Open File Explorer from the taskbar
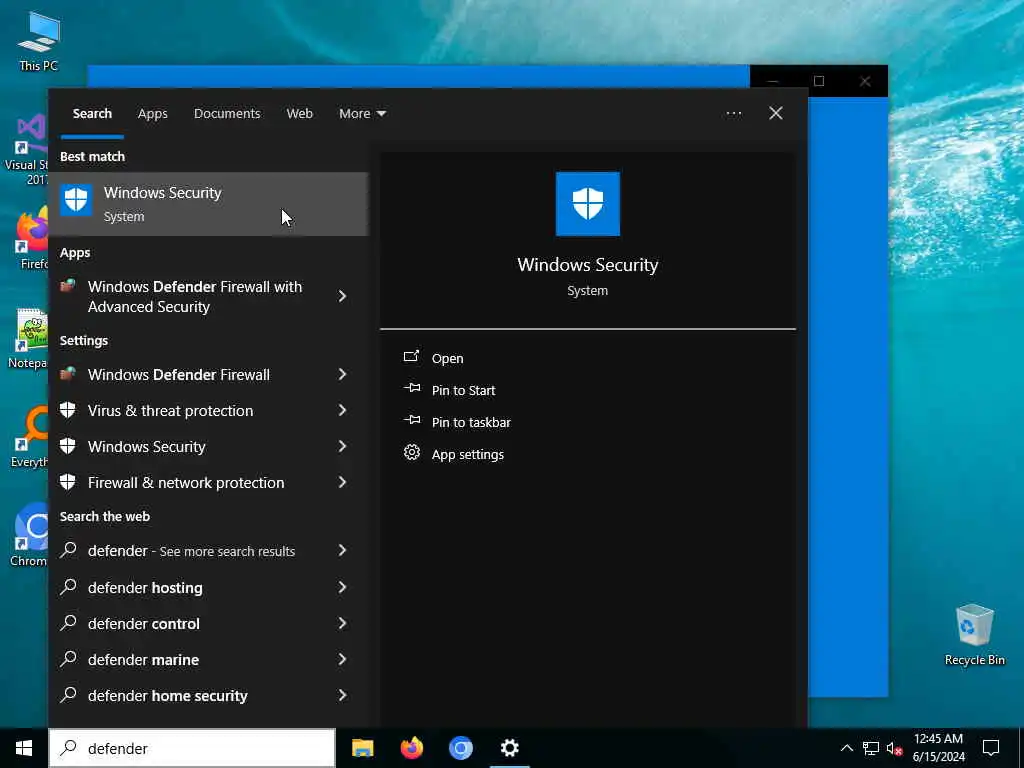The image size is (1024, 768). coord(362,748)
